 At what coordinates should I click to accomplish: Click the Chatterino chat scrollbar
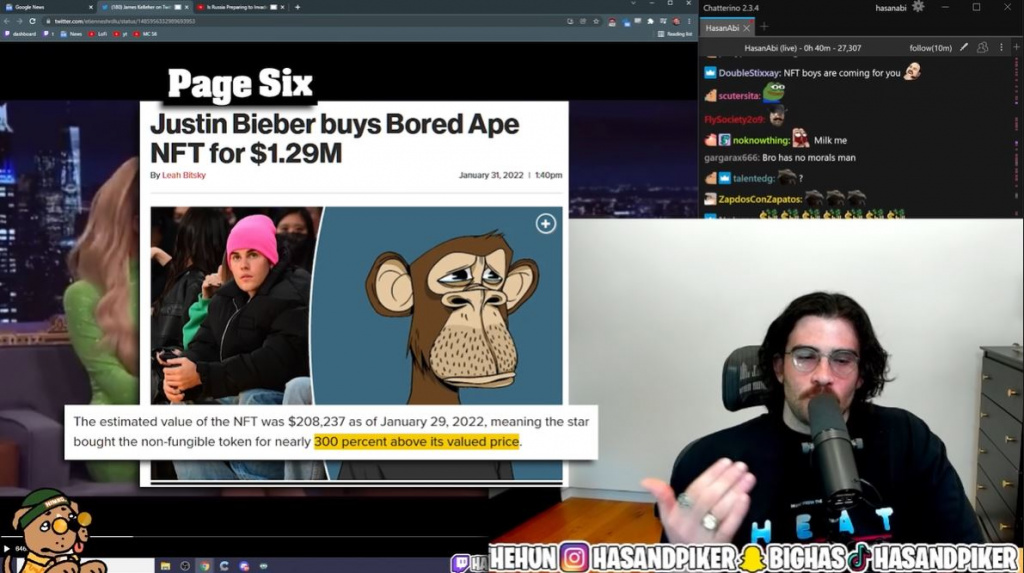tap(1017, 136)
